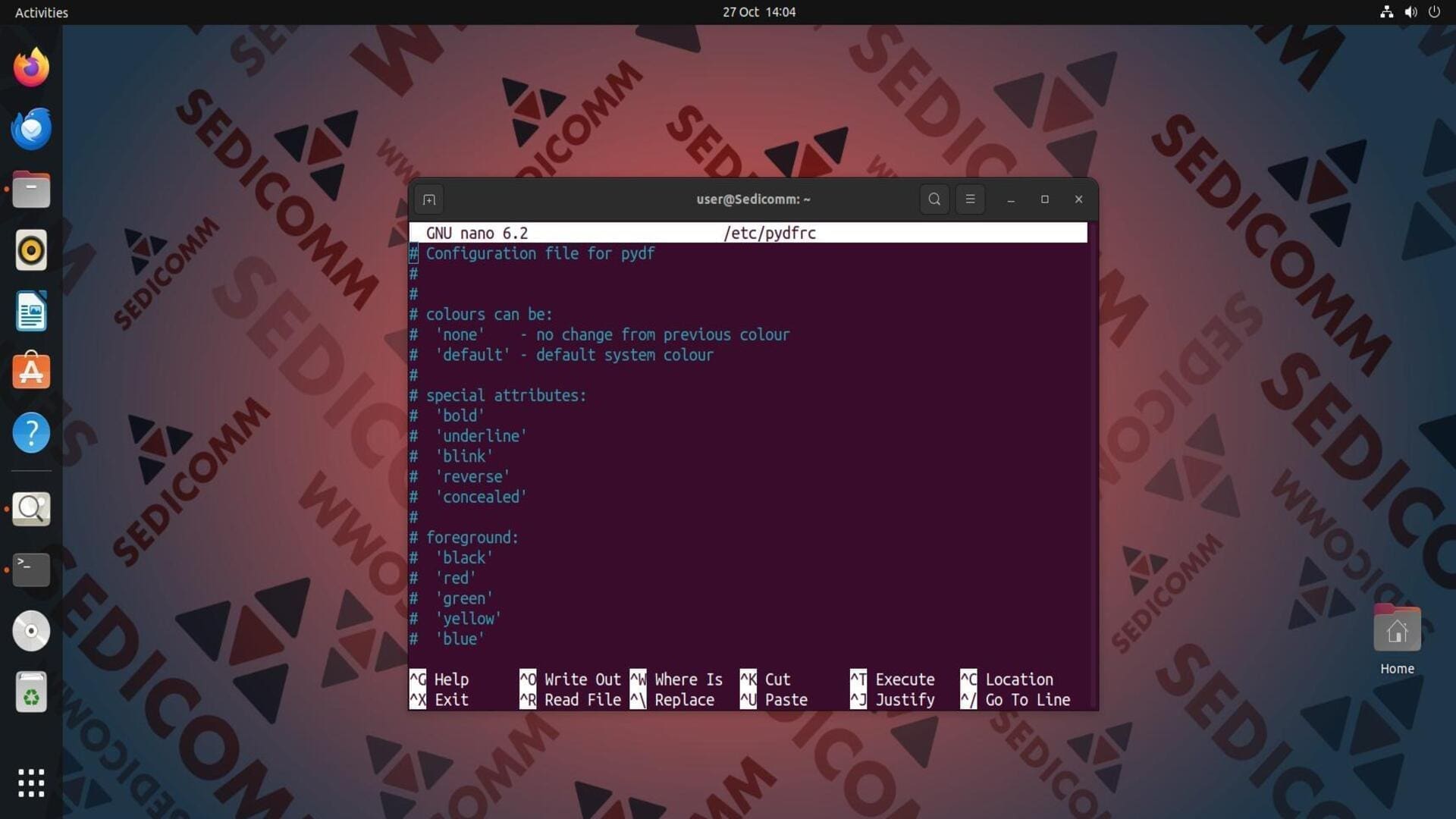Launch Rhythmbox music player
This screenshot has height=819, width=1456.
[x=31, y=250]
